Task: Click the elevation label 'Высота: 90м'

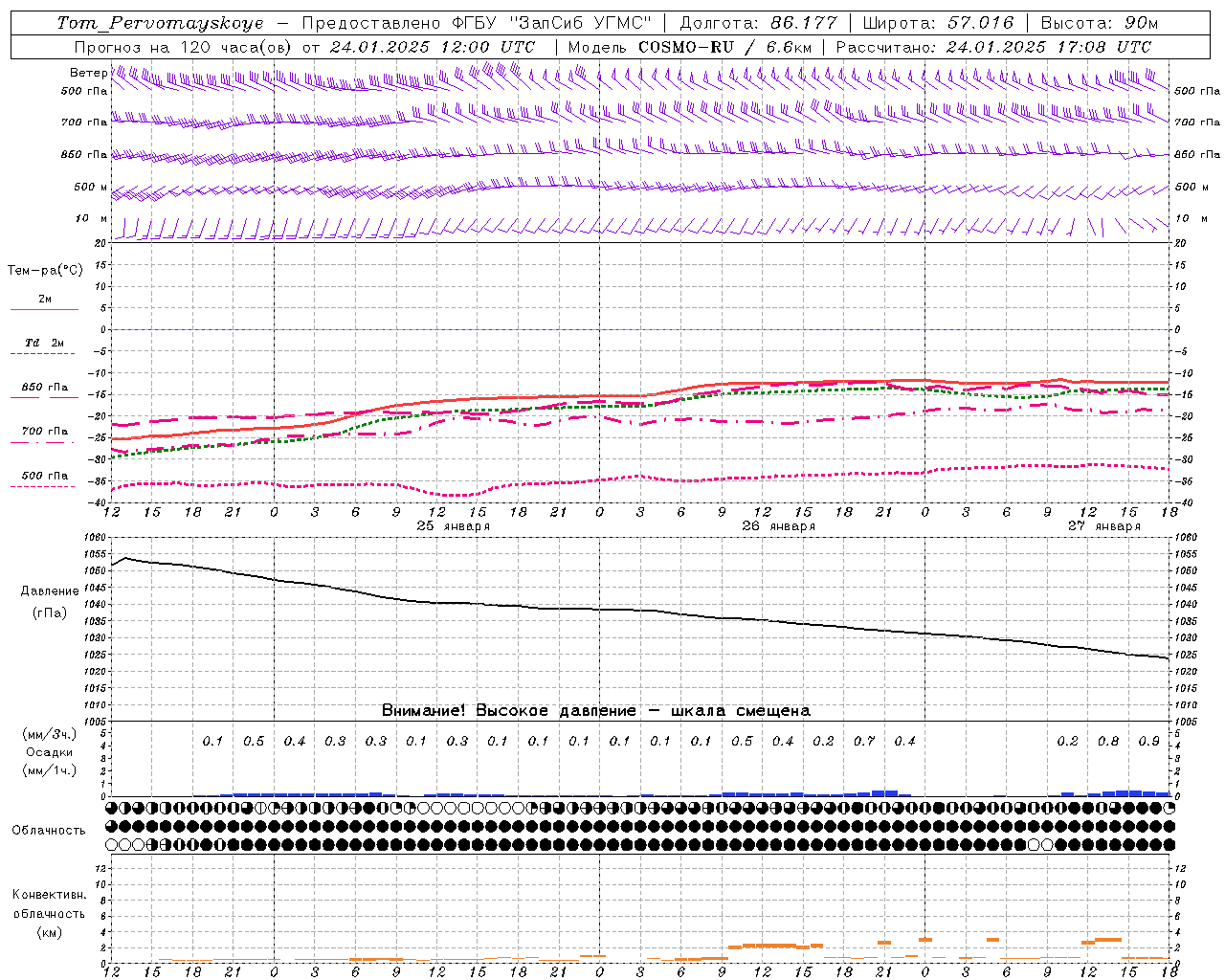Action: tap(1099, 23)
